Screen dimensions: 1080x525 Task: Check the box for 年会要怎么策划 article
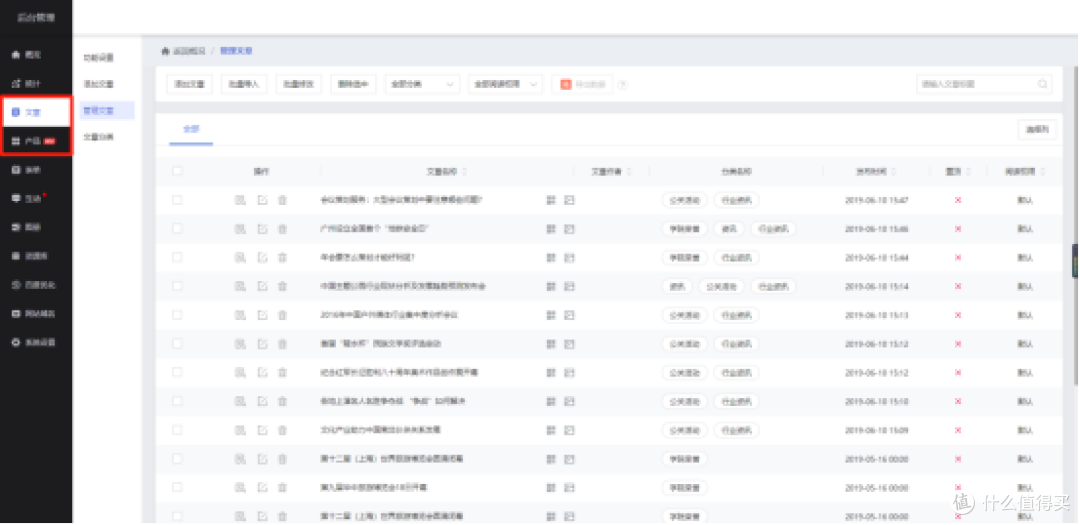pos(177,258)
